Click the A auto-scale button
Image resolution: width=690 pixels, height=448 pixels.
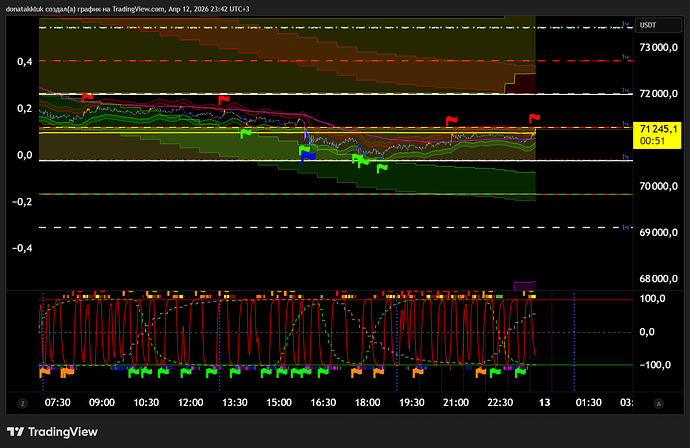[659, 403]
